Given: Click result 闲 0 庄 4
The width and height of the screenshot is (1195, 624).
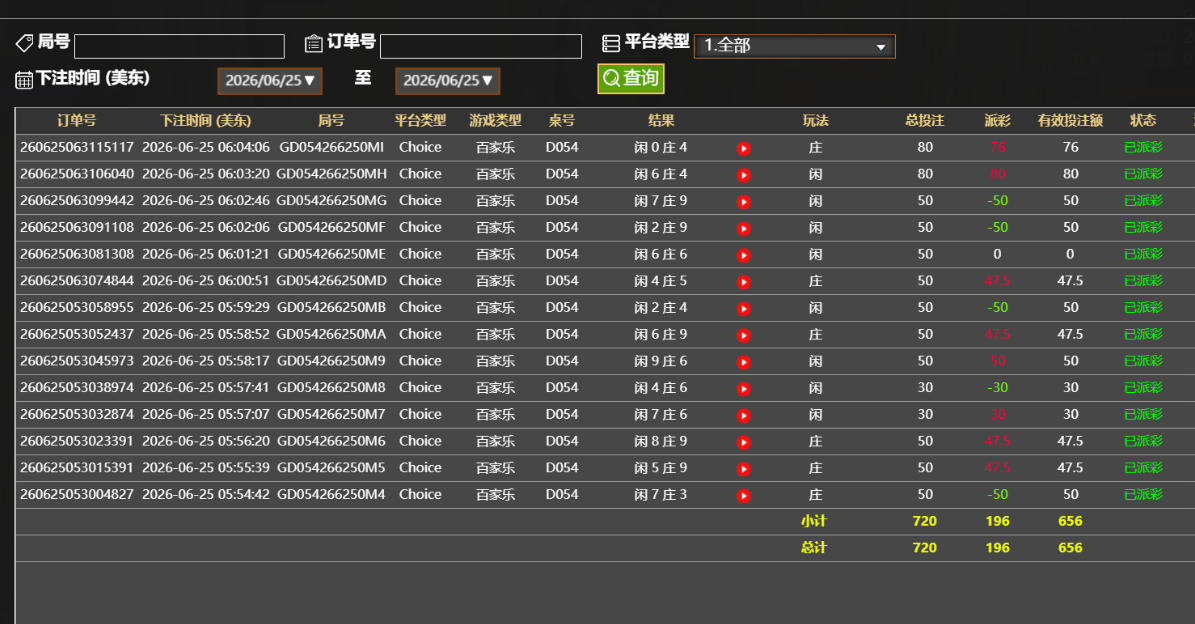Looking at the screenshot, I should click(x=661, y=147).
